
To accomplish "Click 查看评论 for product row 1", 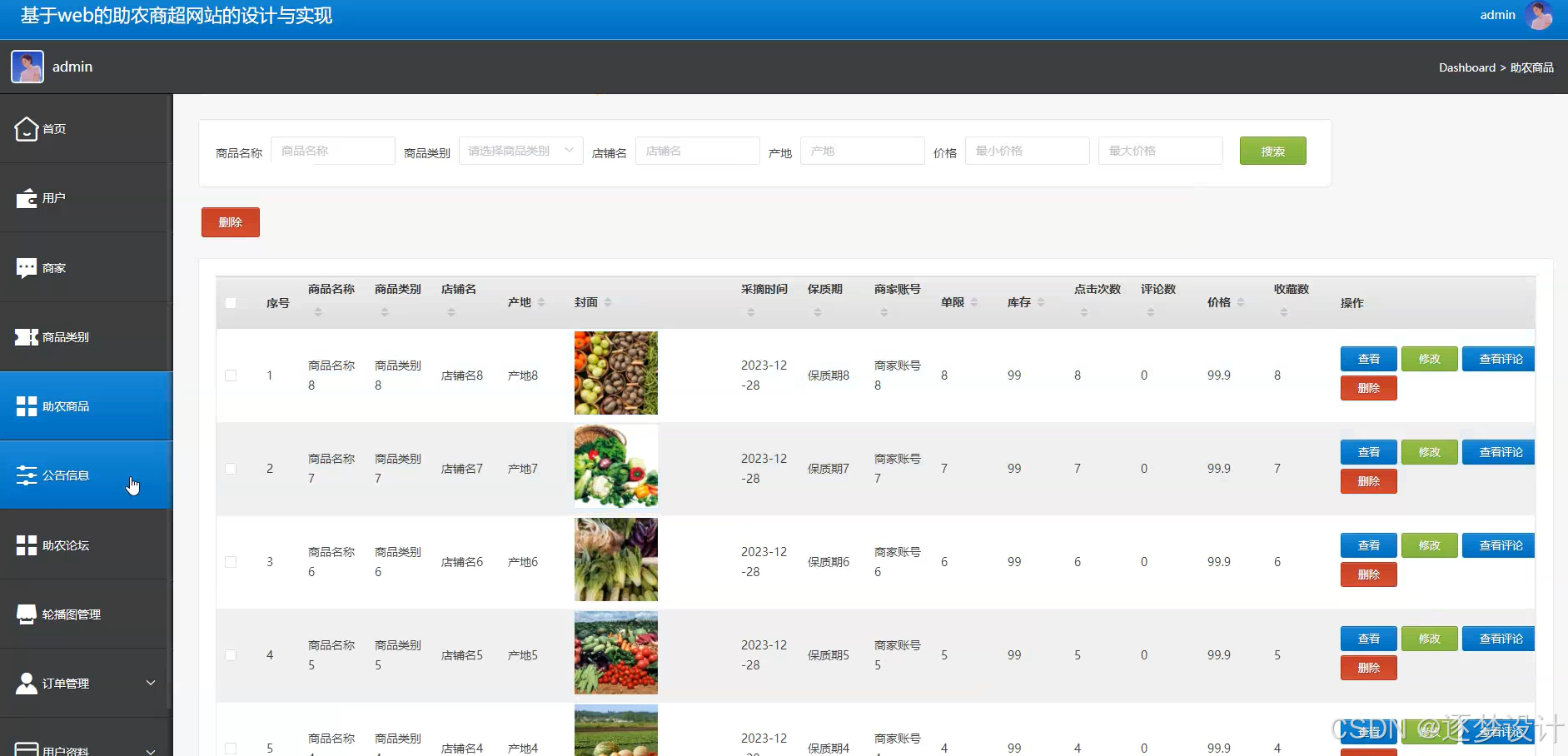I will pyautogui.click(x=1500, y=359).
